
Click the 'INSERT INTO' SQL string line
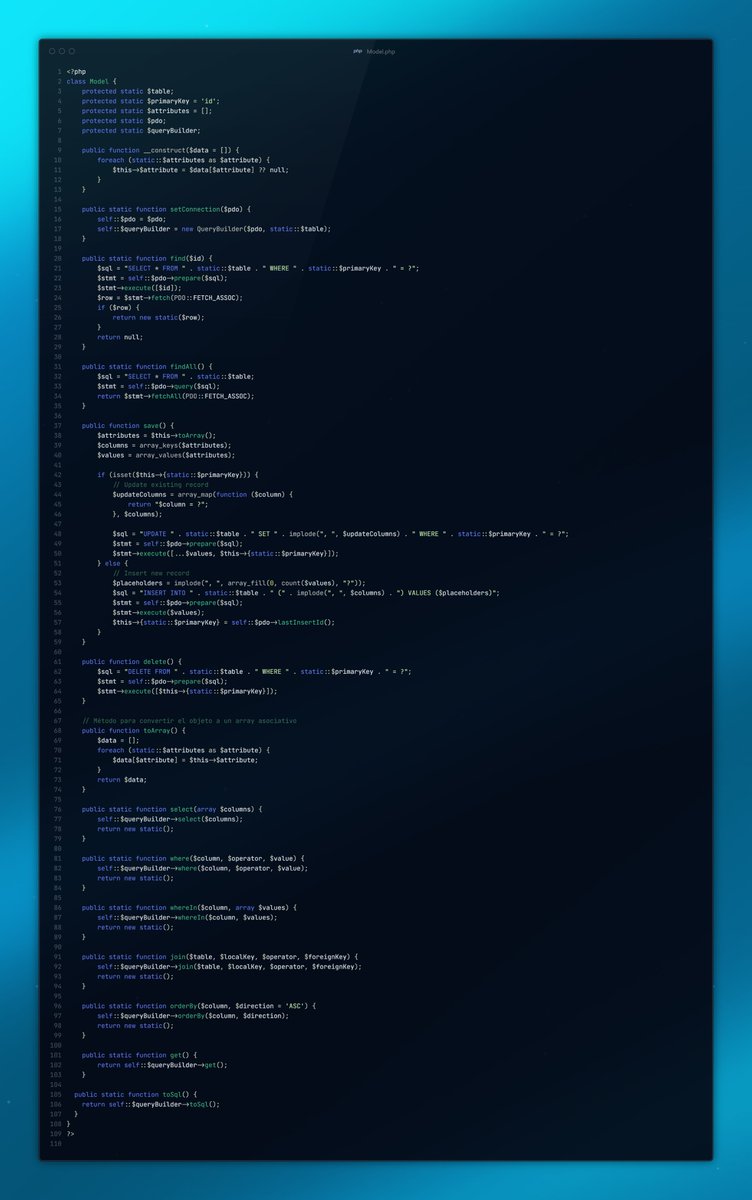[x=306, y=593]
